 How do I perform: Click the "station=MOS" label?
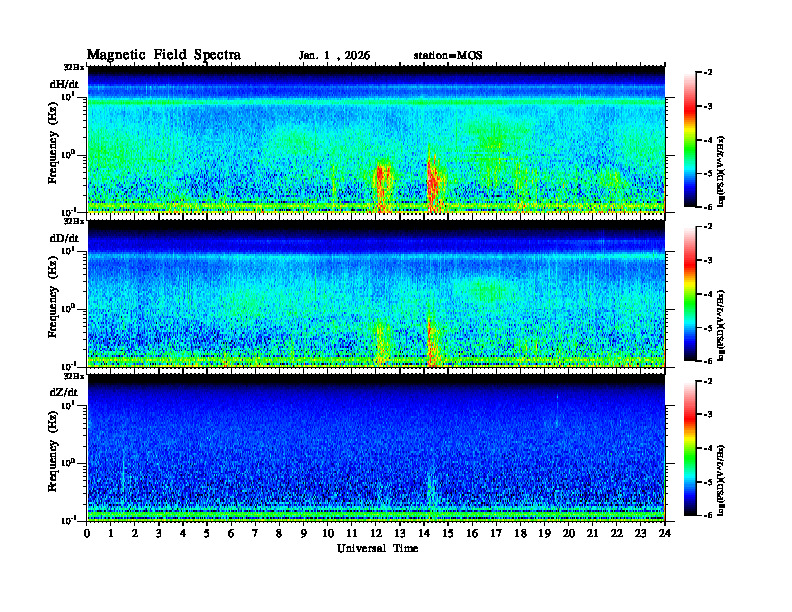(x=448, y=56)
